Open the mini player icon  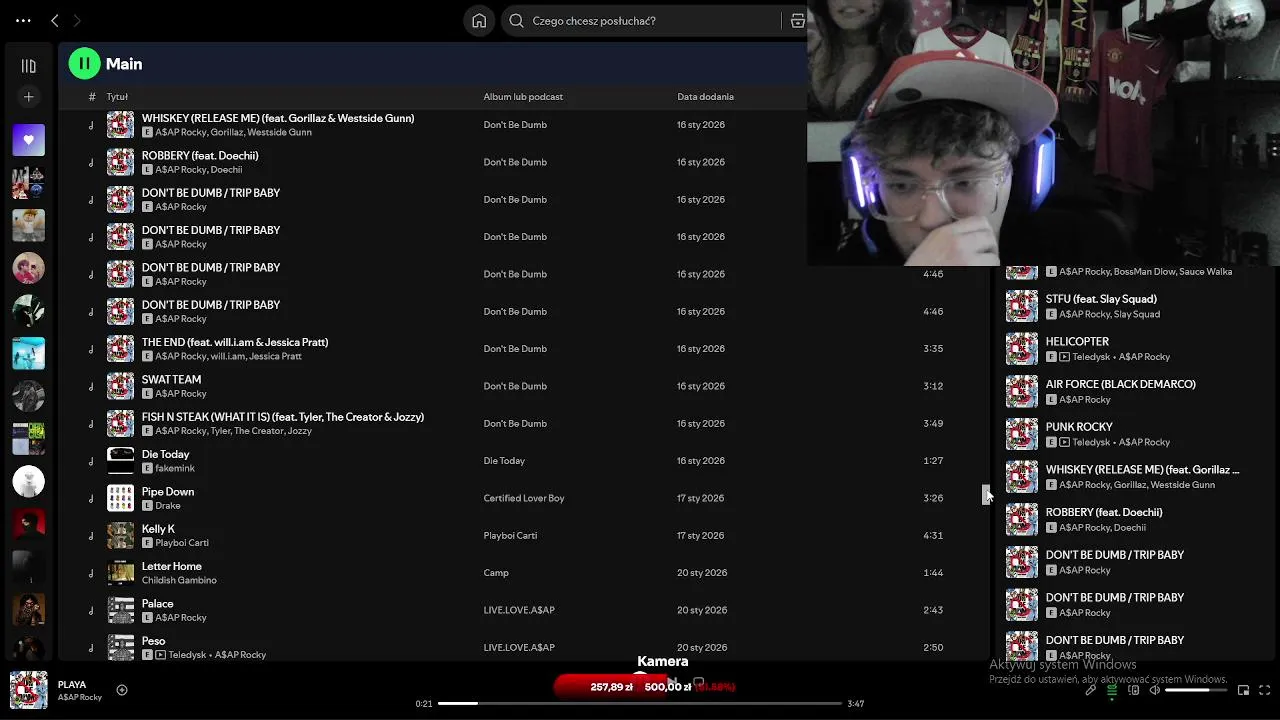[x=1243, y=690]
